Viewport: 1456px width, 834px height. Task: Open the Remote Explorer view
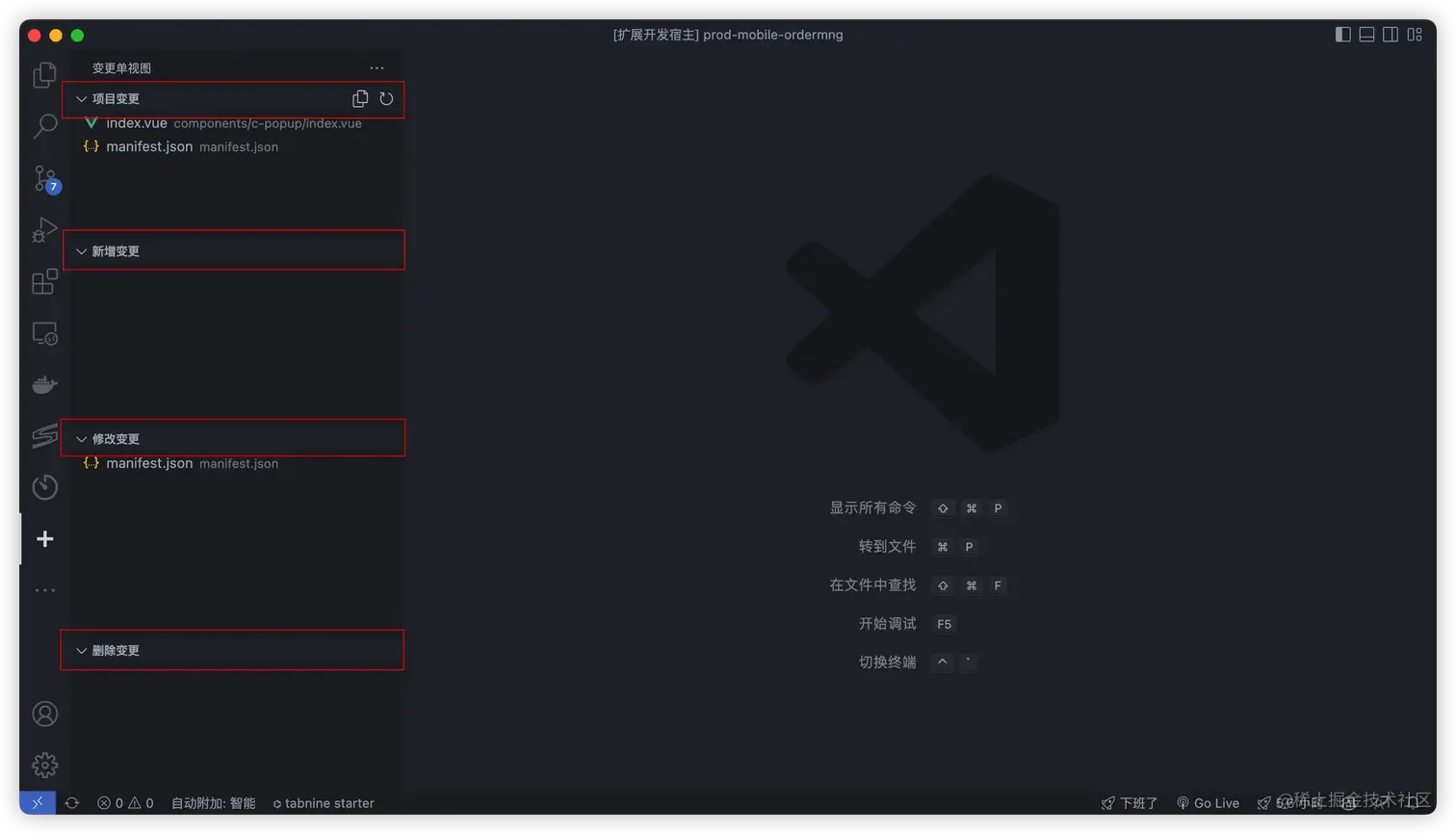(x=44, y=333)
